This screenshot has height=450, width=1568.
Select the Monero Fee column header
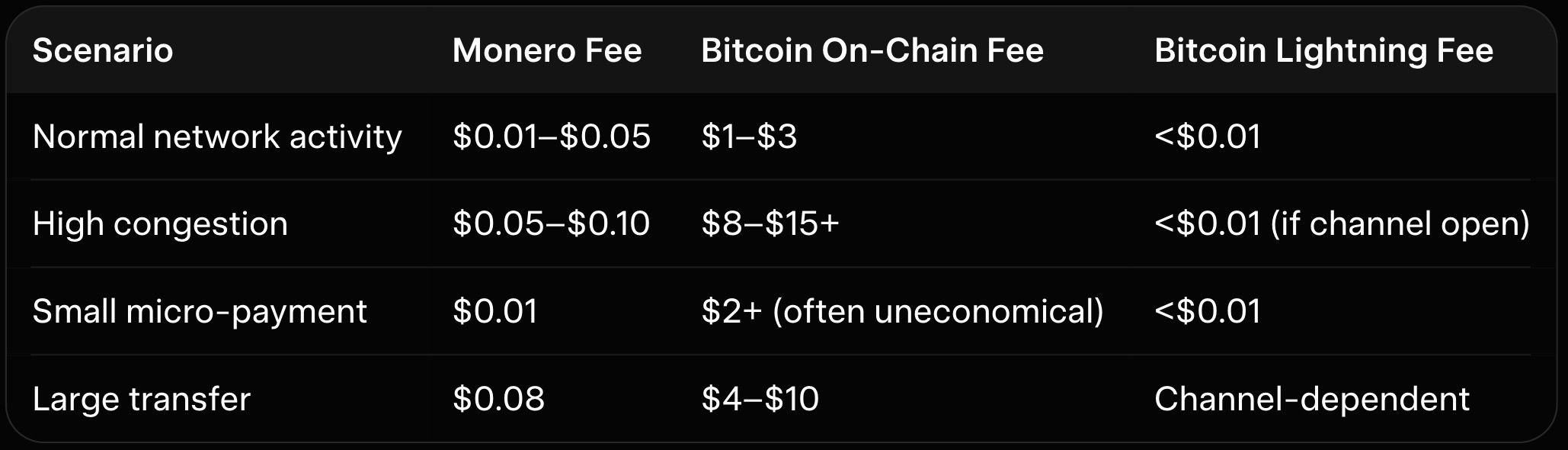546,51
